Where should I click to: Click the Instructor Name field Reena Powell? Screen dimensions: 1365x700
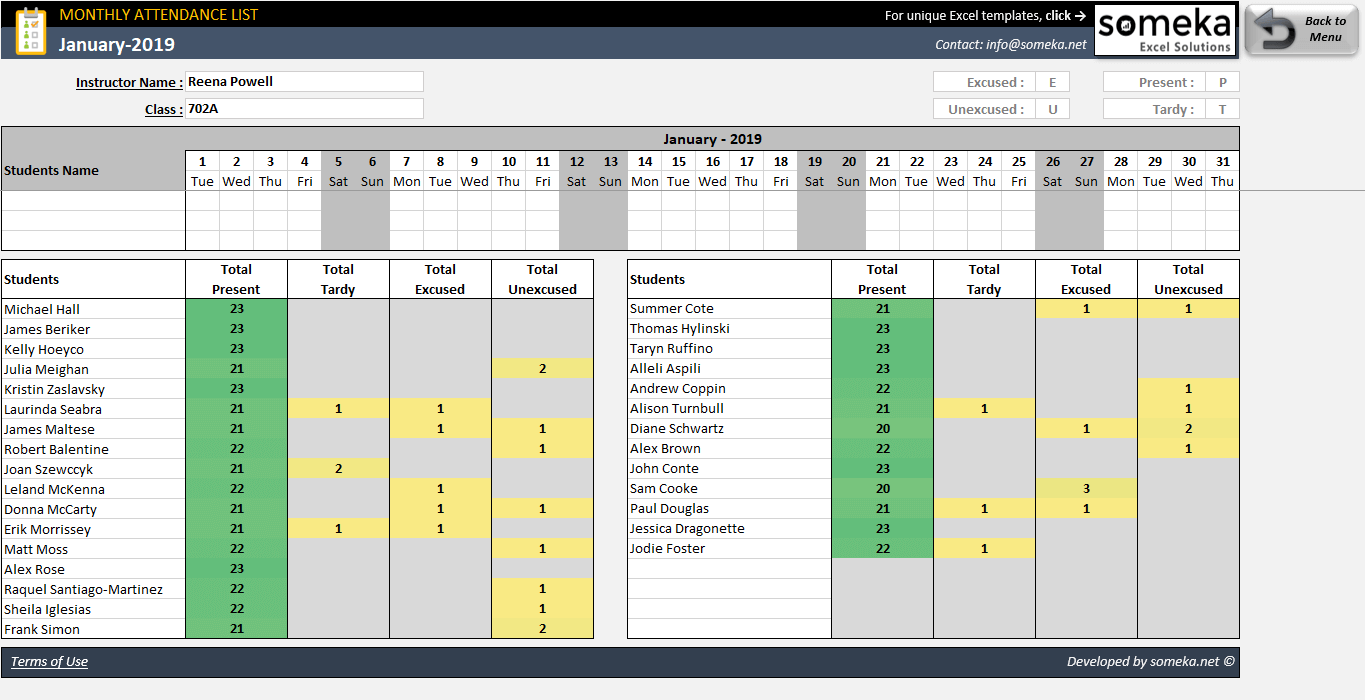click(x=304, y=82)
